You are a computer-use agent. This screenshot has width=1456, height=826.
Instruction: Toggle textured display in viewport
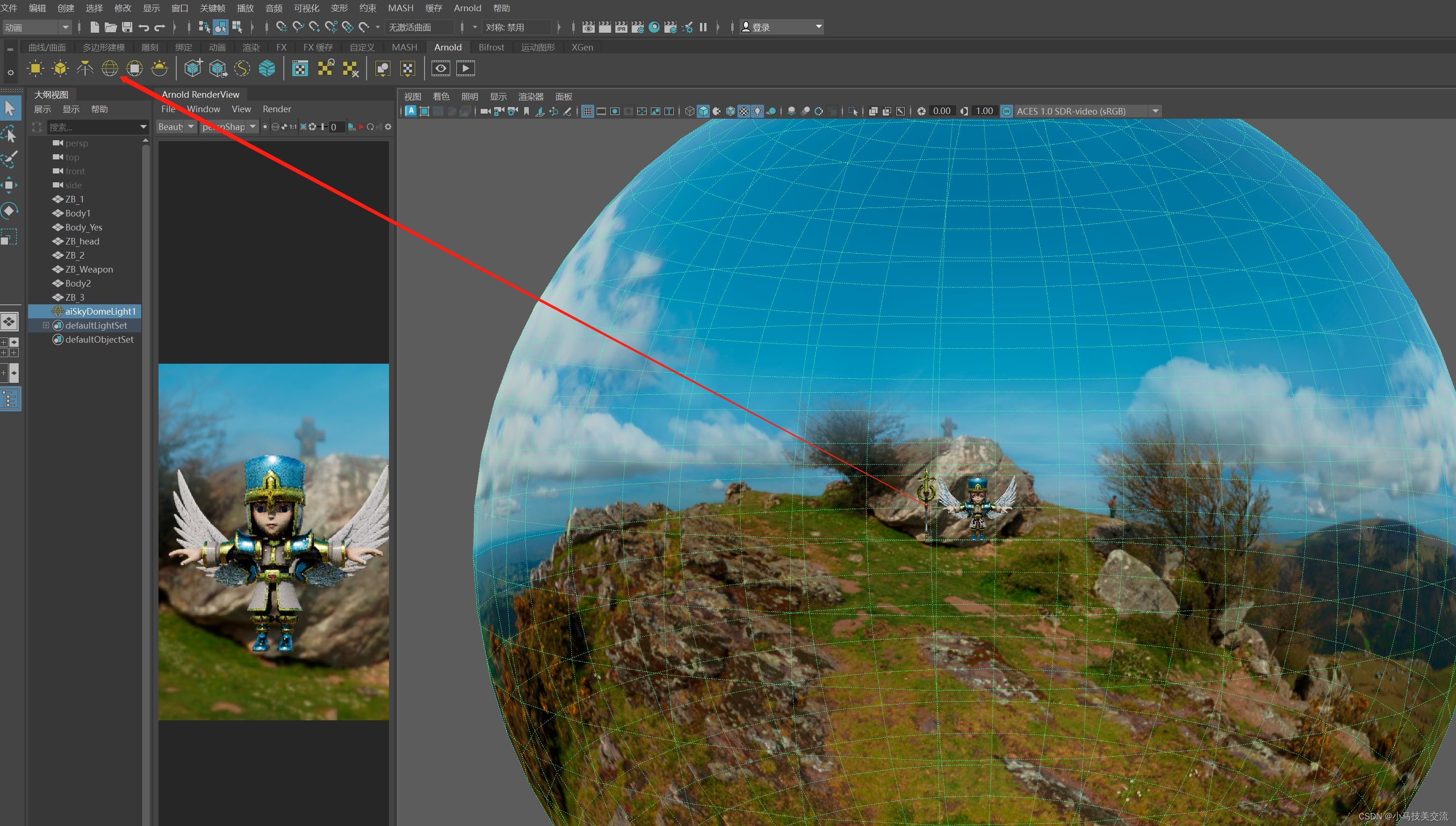[x=744, y=111]
